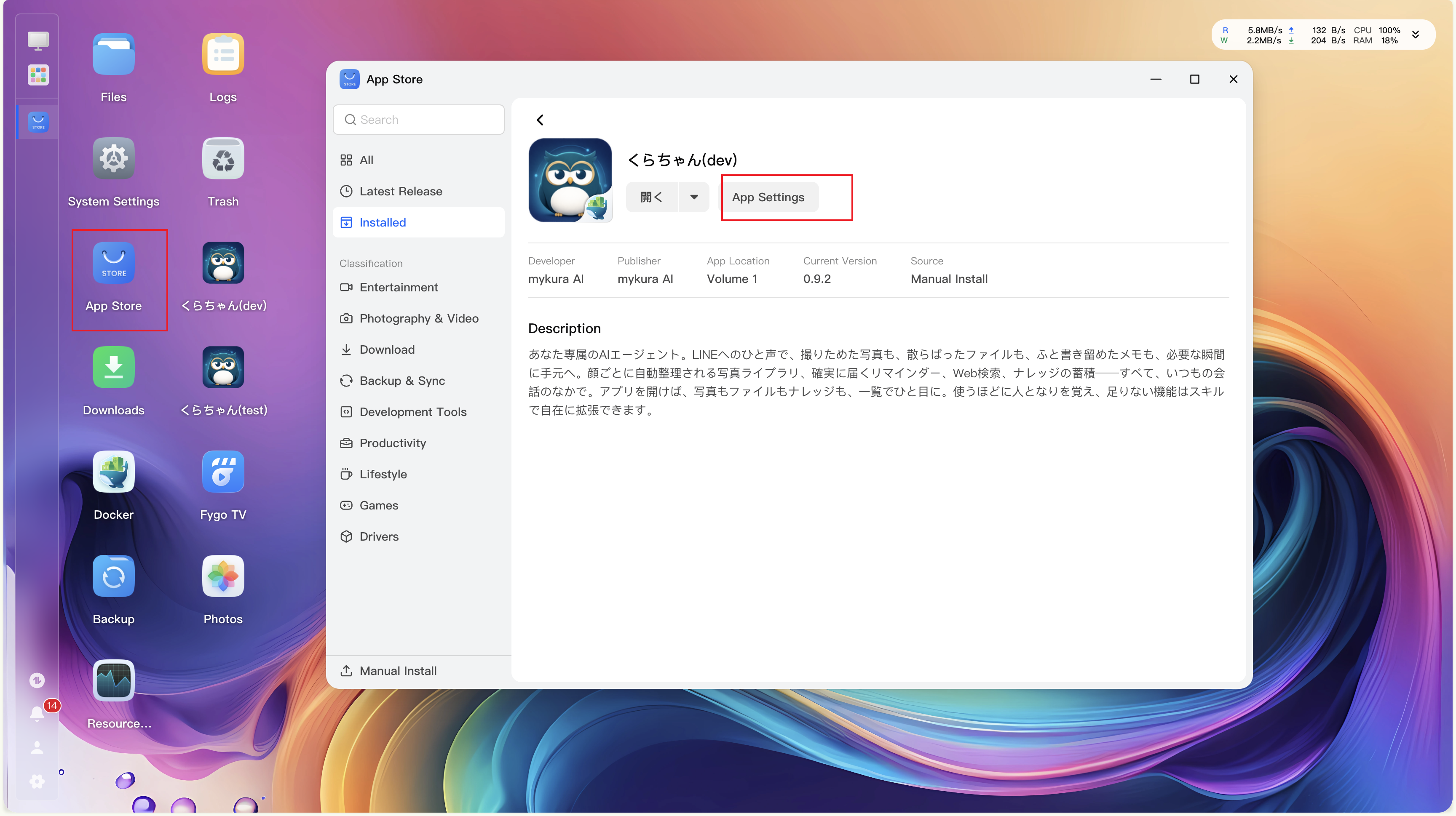Click the Developer value mykura AI

(x=556, y=279)
